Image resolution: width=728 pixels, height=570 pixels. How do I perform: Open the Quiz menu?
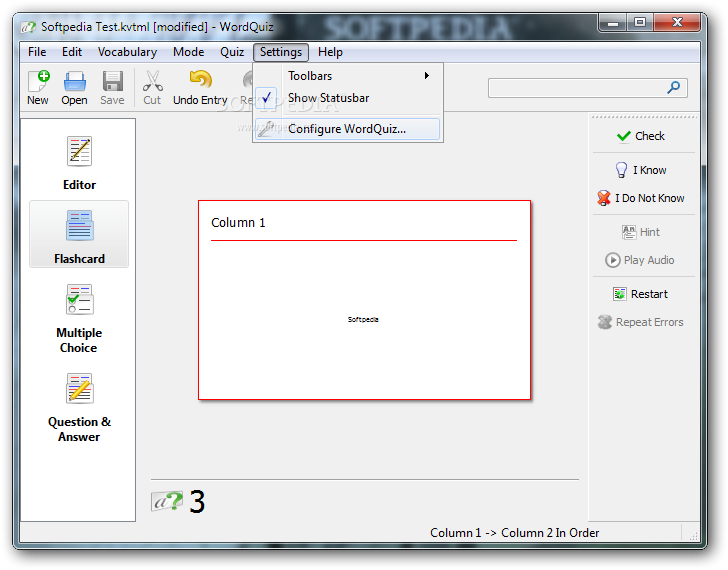coord(232,52)
